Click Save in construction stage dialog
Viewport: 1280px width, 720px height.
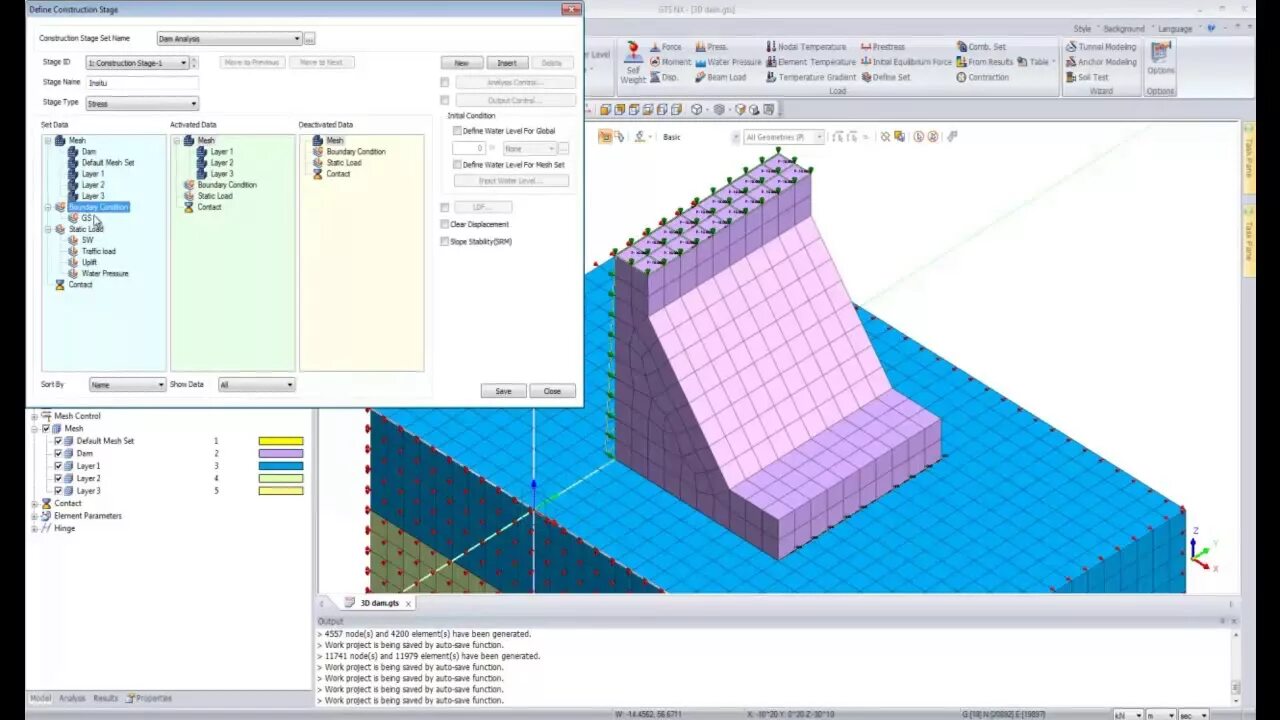(x=503, y=391)
